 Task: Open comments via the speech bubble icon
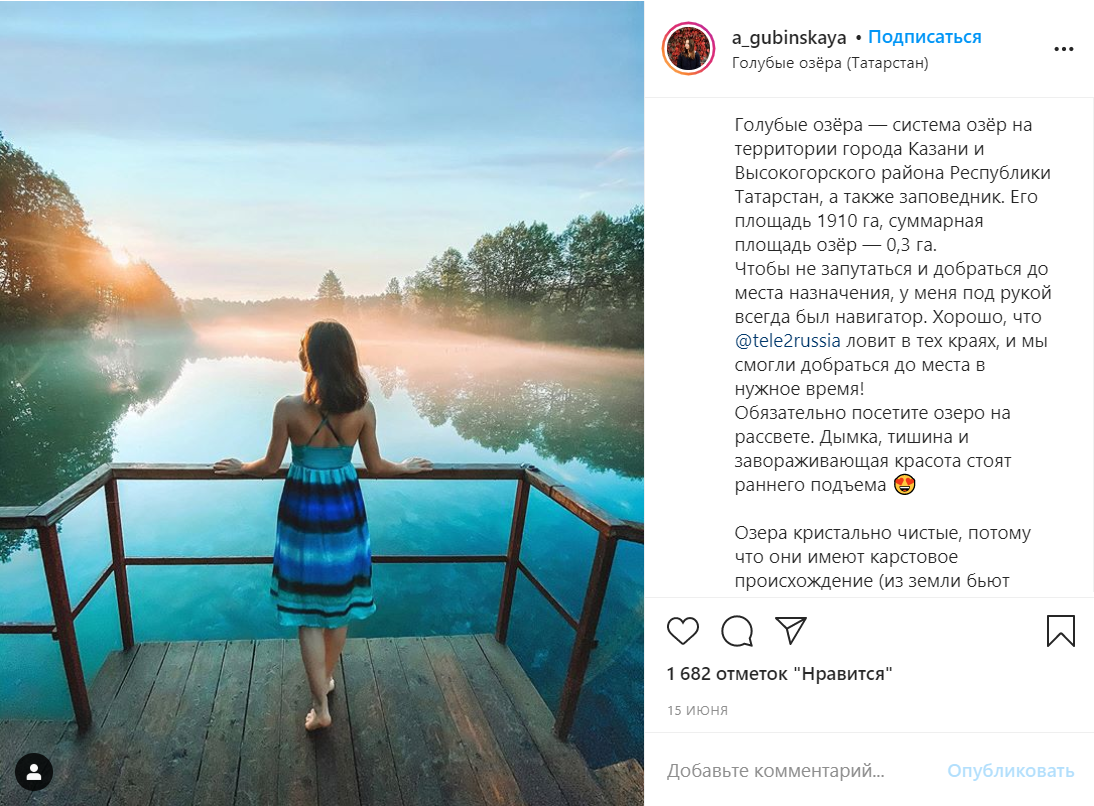(x=737, y=631)
